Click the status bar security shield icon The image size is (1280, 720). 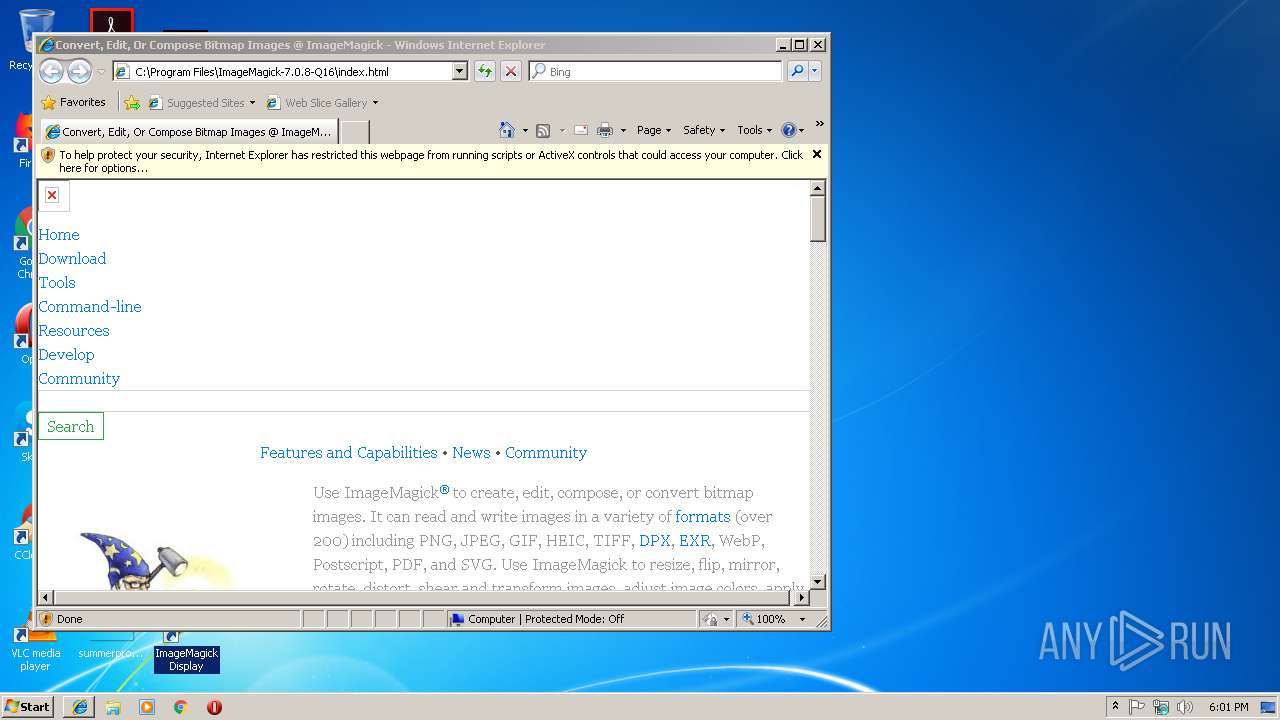point(46,619)
